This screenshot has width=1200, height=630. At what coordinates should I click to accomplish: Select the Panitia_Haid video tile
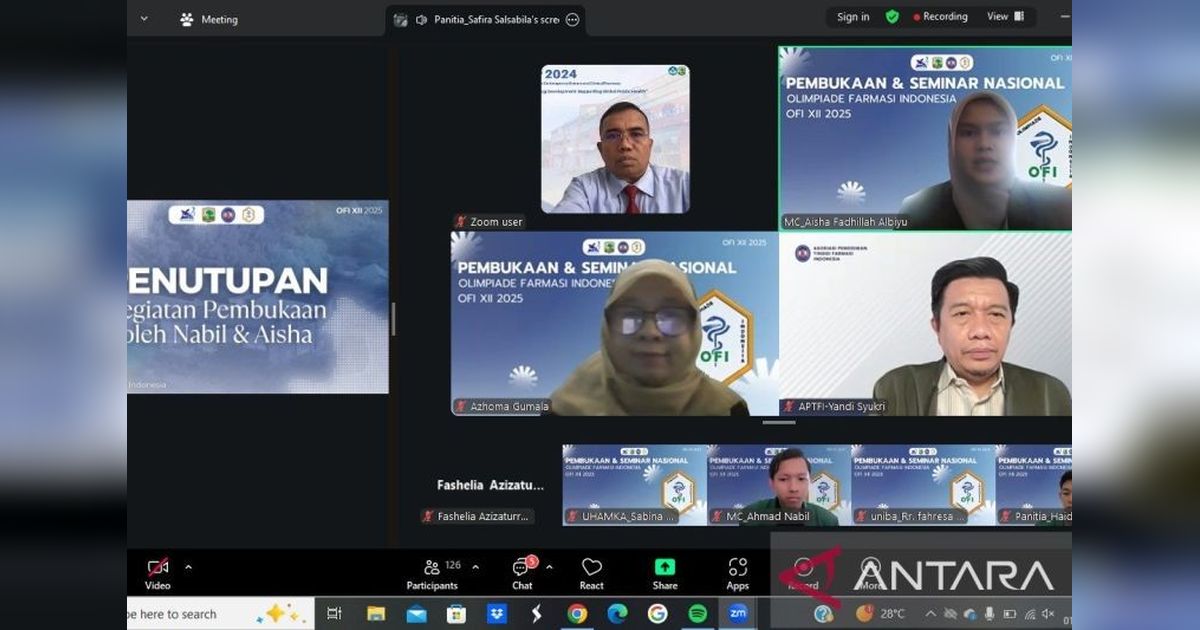click(x=1034, y=485)
